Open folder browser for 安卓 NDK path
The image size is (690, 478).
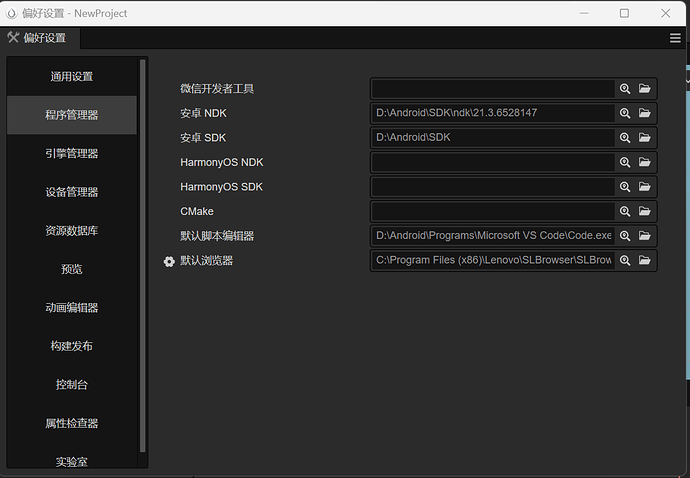645,113
